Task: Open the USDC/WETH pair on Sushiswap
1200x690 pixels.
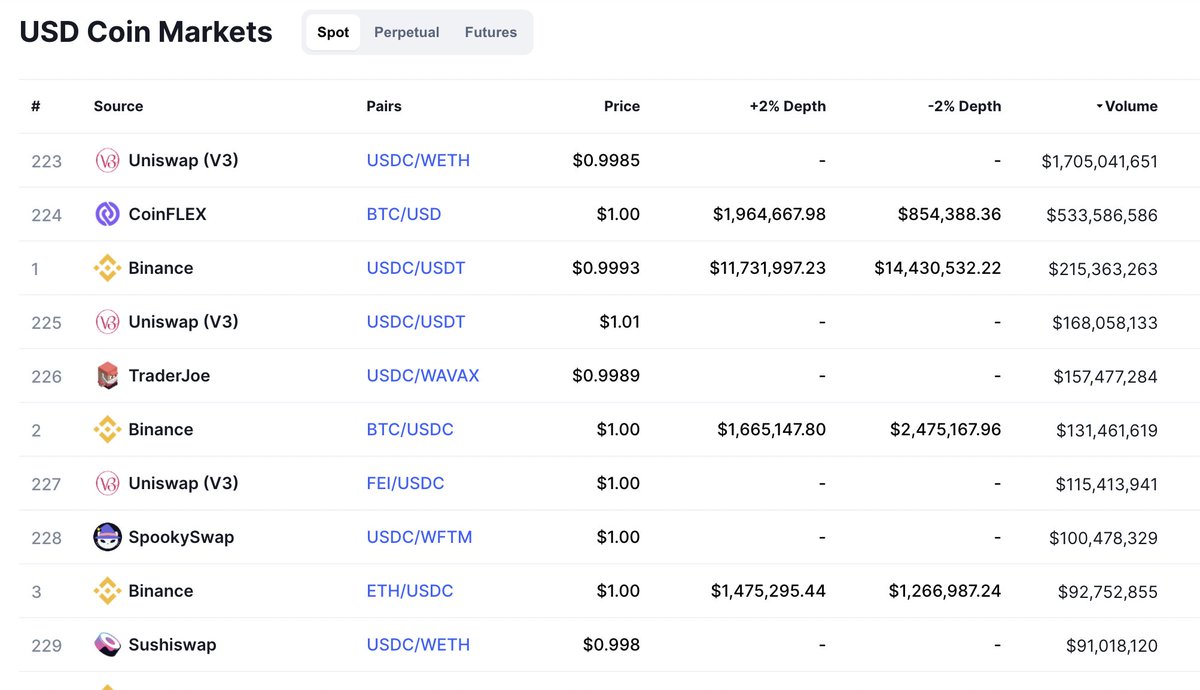Action: click(418, 645)
